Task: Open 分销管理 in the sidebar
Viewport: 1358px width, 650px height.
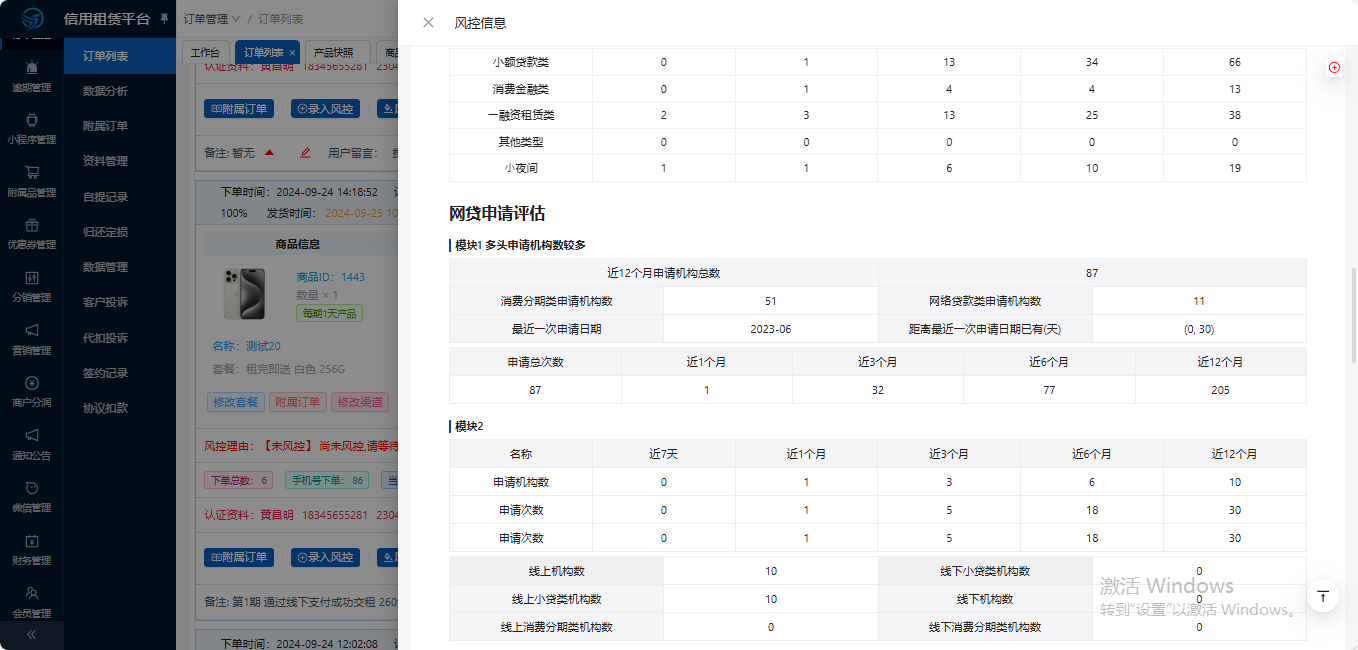Action: (31, 287)
